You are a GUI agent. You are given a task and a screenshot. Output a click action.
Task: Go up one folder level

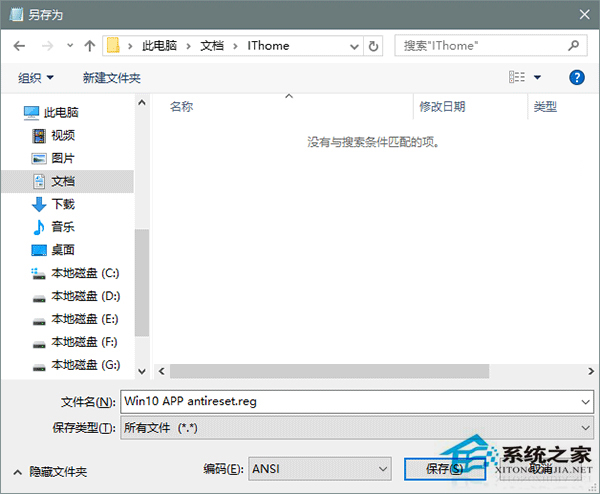[90, 46]
